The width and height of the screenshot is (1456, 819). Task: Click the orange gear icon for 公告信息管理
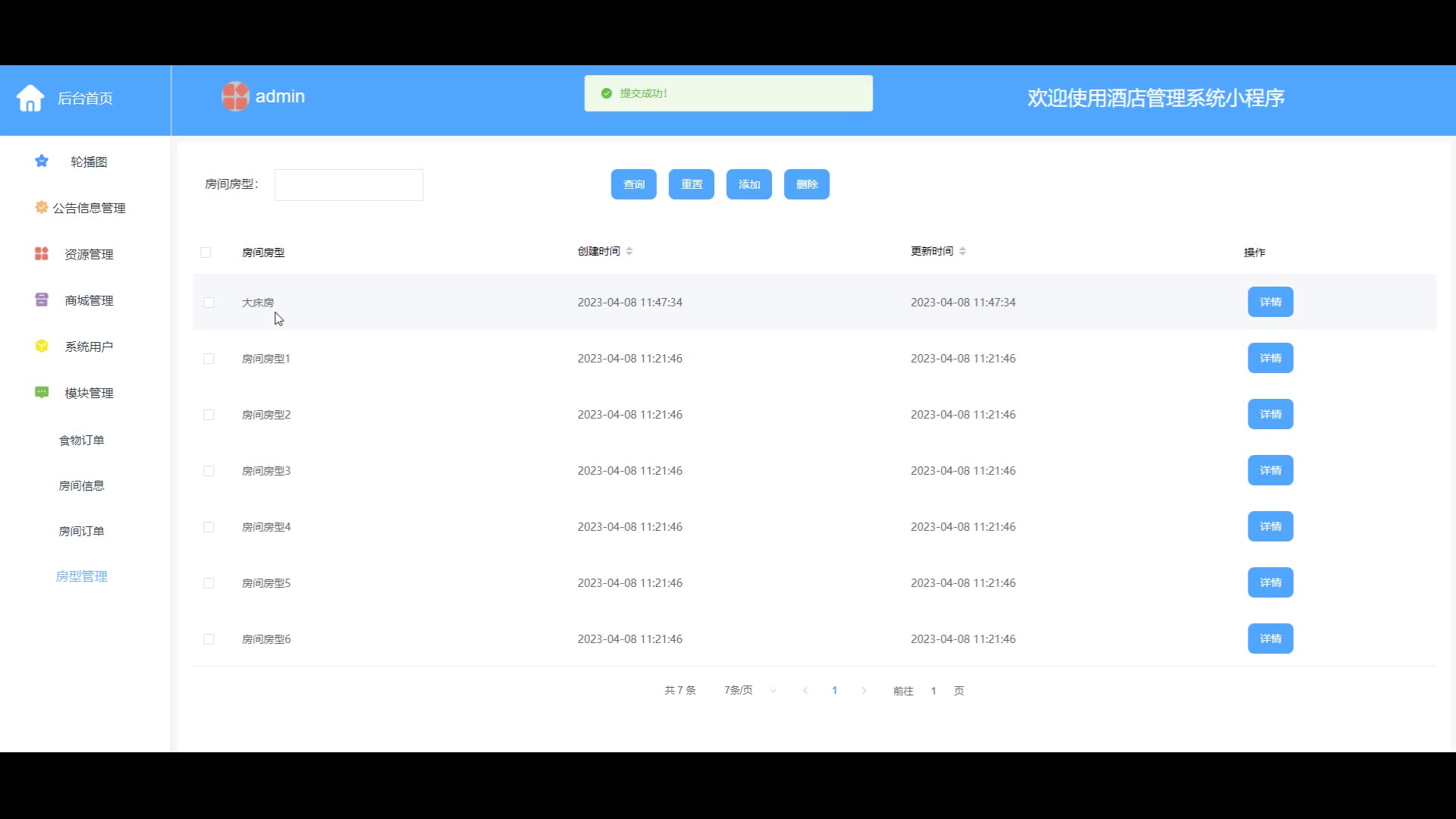42,207
